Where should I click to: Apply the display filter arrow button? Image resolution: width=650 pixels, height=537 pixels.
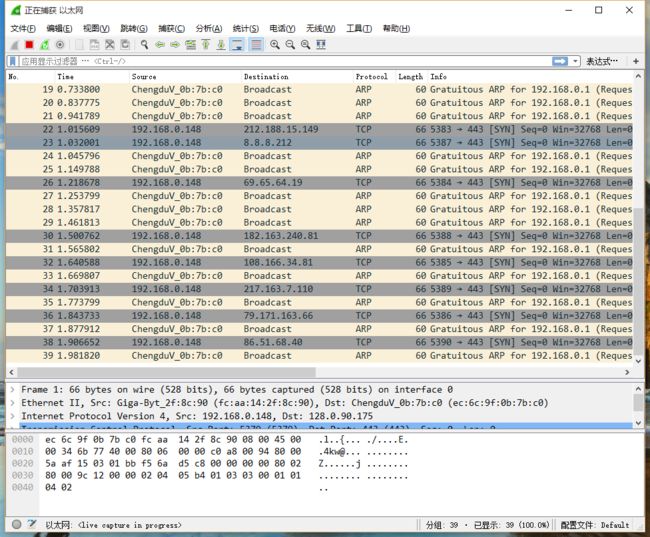[560, 61]
